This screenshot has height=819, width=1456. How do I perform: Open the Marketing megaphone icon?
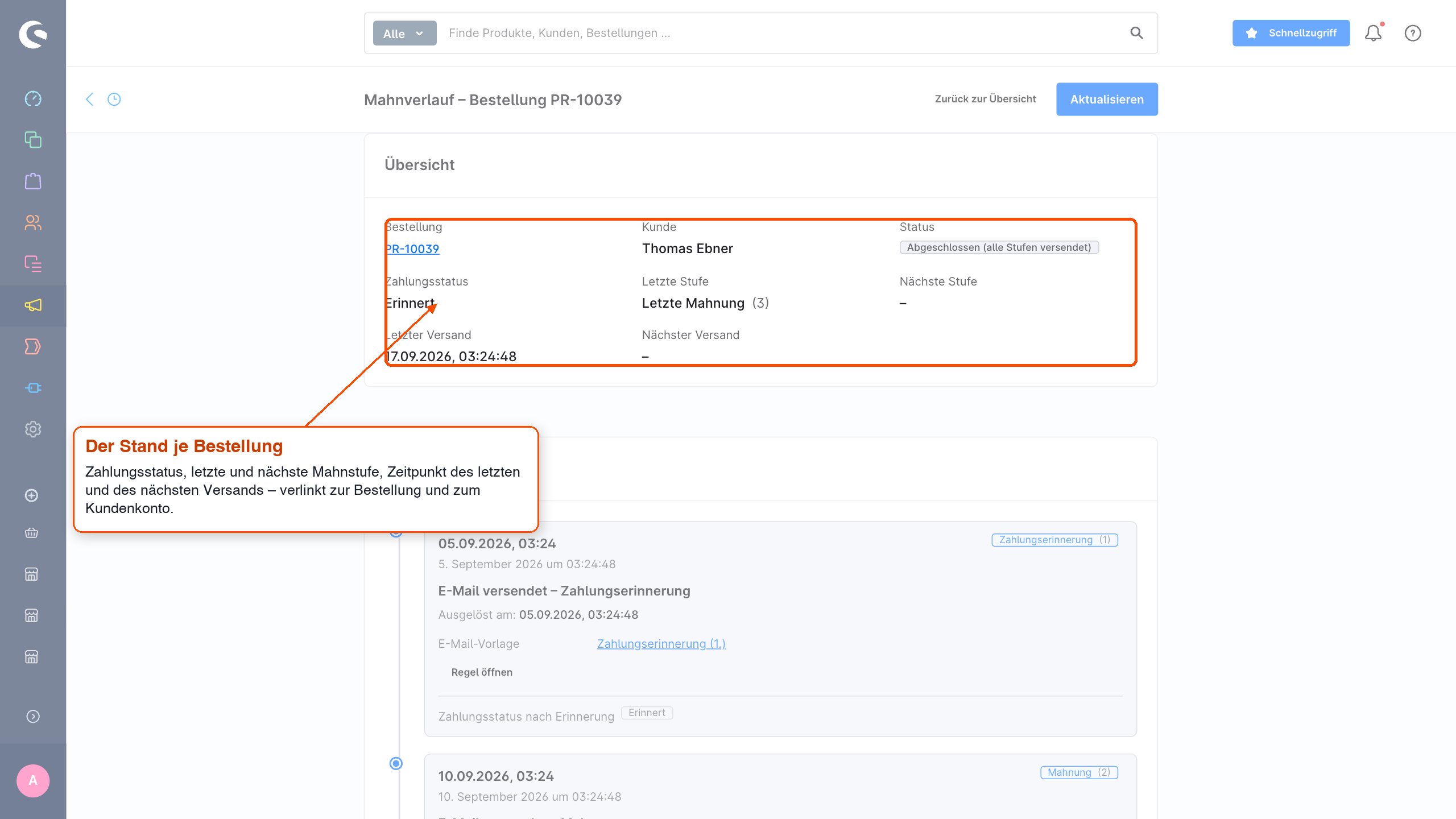33,305
